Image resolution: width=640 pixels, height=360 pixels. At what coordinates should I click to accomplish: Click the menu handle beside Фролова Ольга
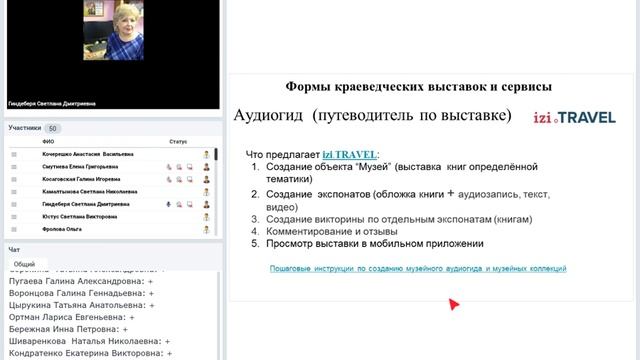tap(14, 229)
